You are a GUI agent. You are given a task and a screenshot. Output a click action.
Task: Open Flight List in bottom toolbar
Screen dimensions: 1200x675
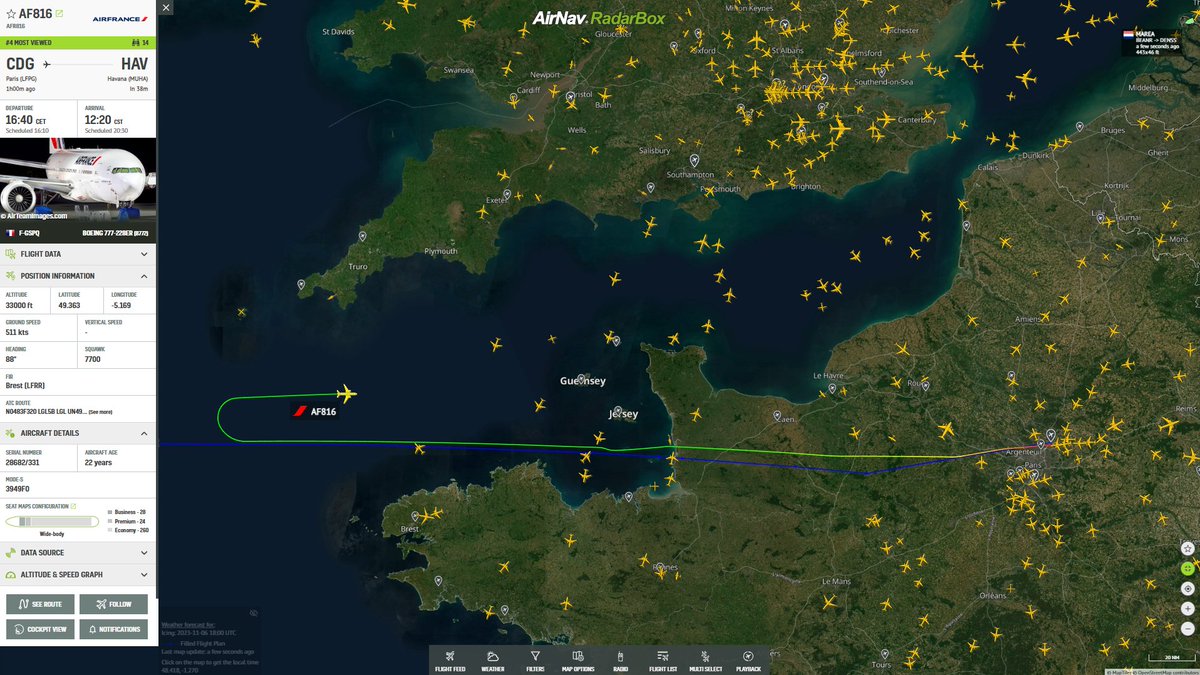click(663, 661)
